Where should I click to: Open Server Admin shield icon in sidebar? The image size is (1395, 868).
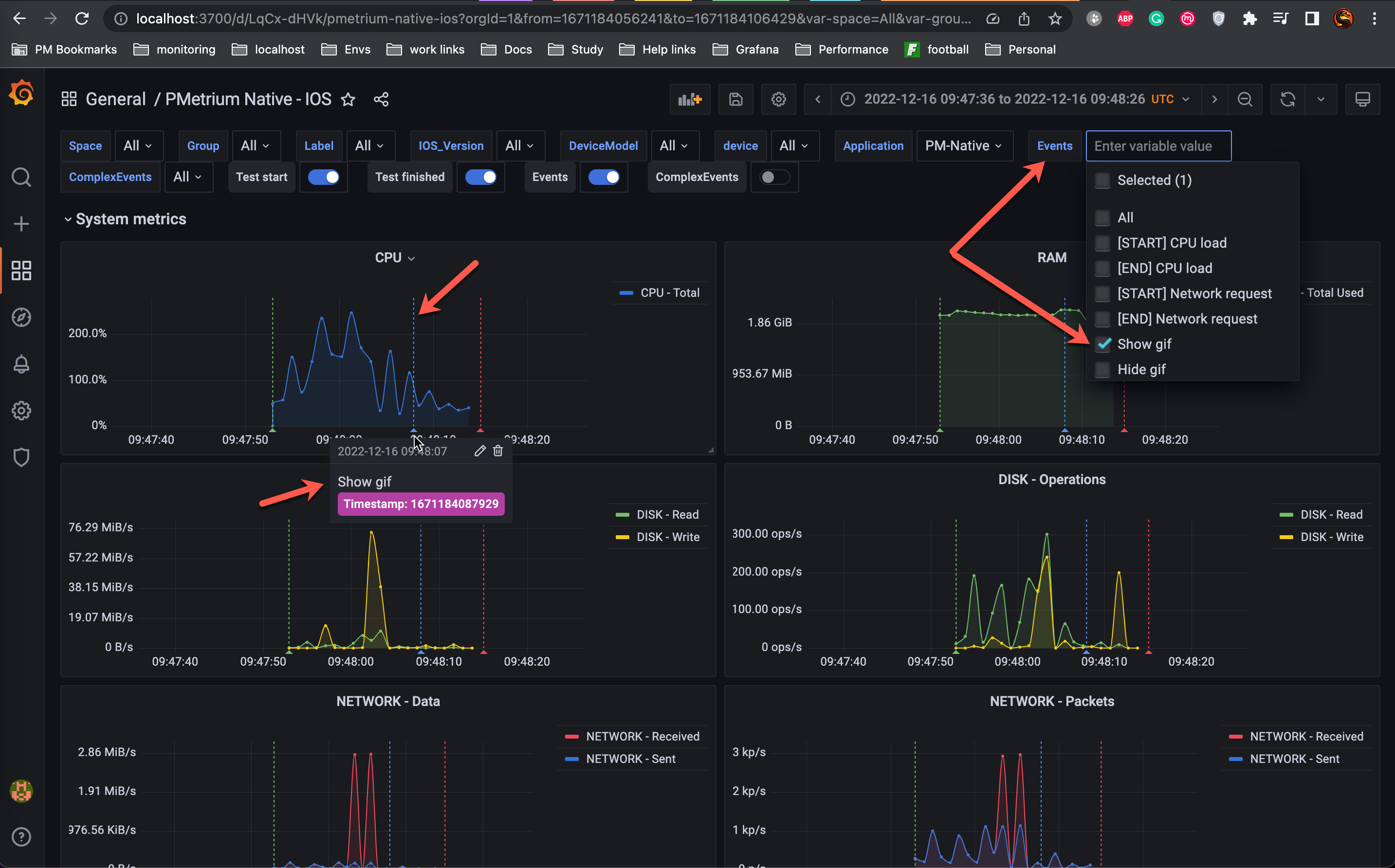[x=21, y=457]
